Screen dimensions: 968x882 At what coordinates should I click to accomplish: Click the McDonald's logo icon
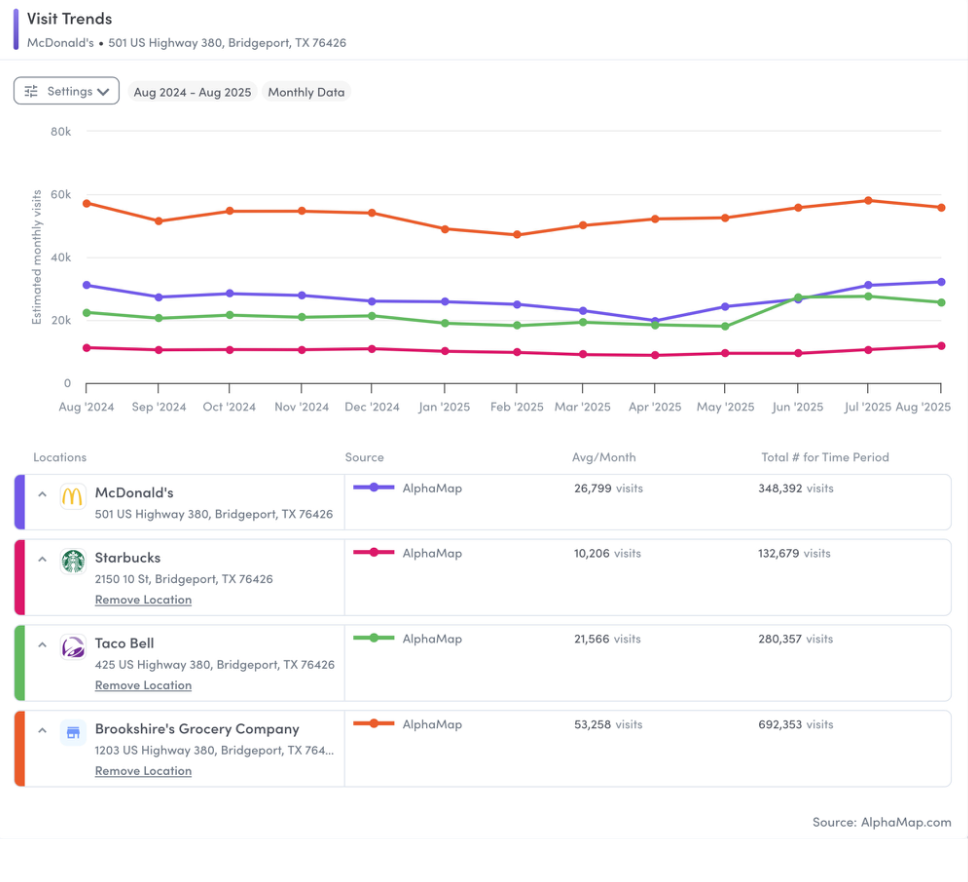pos(73,496)
